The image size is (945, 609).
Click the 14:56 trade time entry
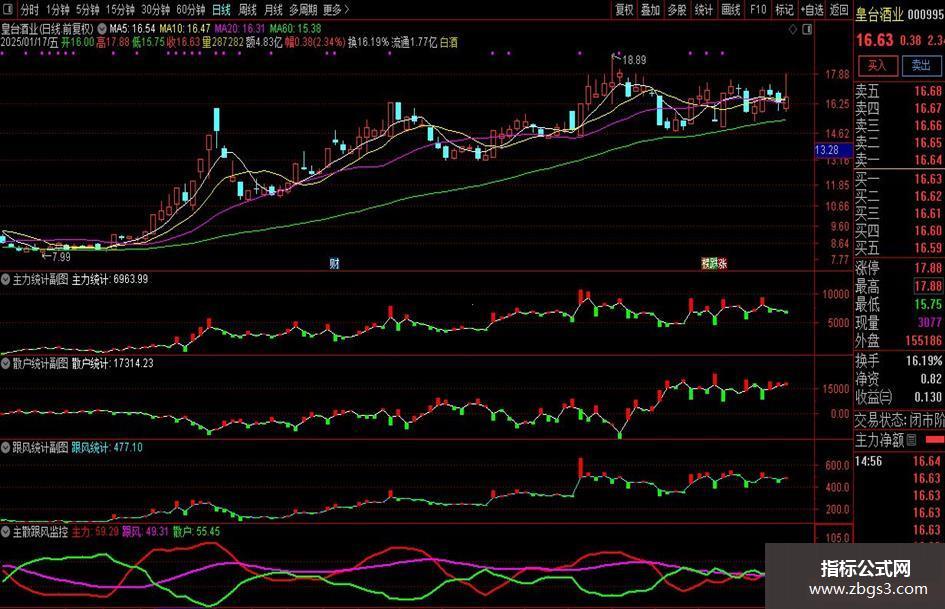[869, 462]
